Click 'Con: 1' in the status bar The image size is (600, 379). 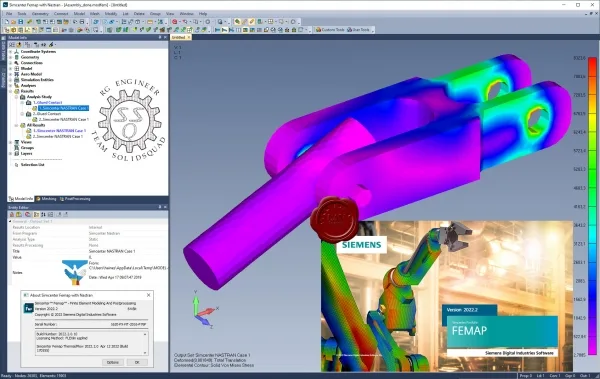click(x=555, y=376)
